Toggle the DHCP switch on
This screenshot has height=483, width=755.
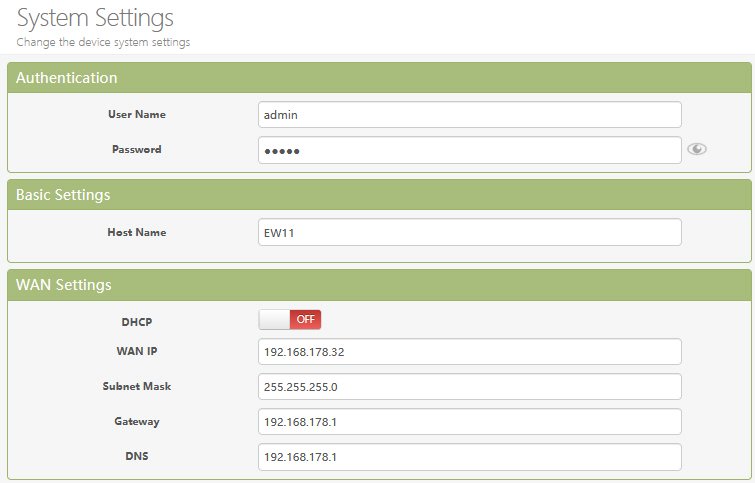pos(290,319)
